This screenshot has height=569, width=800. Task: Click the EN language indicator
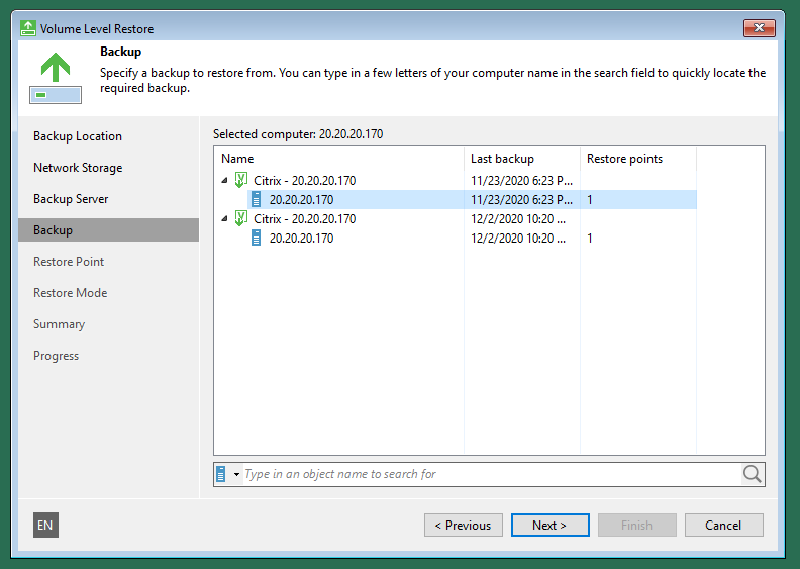[x=46, y=525]
